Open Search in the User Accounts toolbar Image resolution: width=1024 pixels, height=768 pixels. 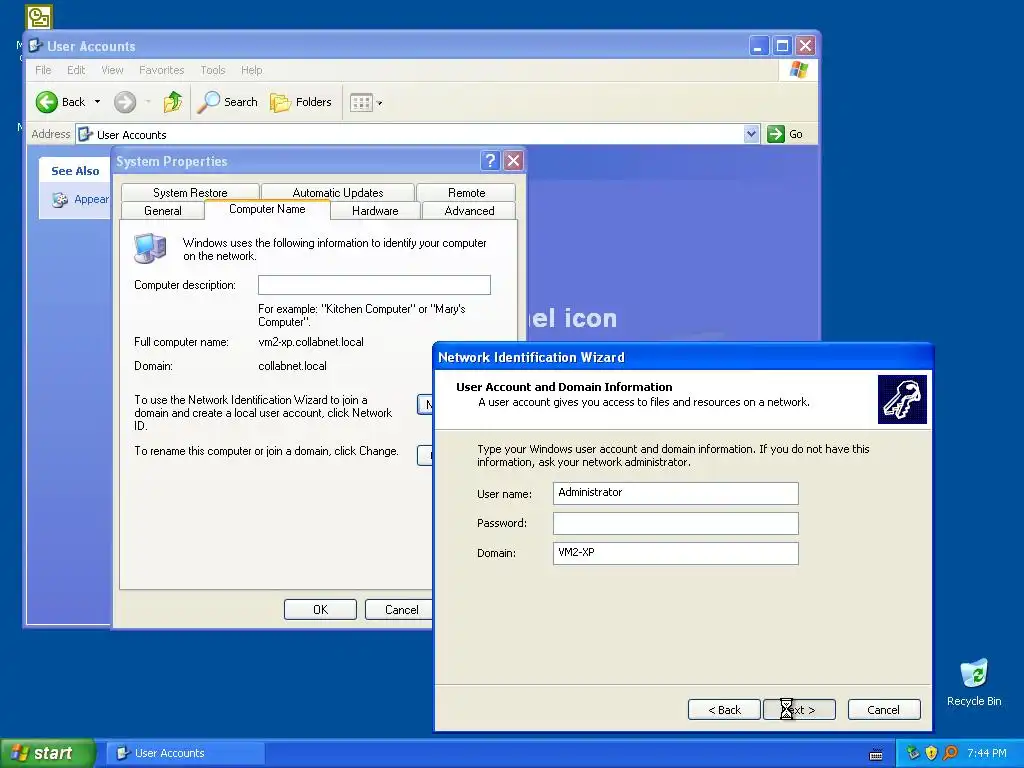227,102
